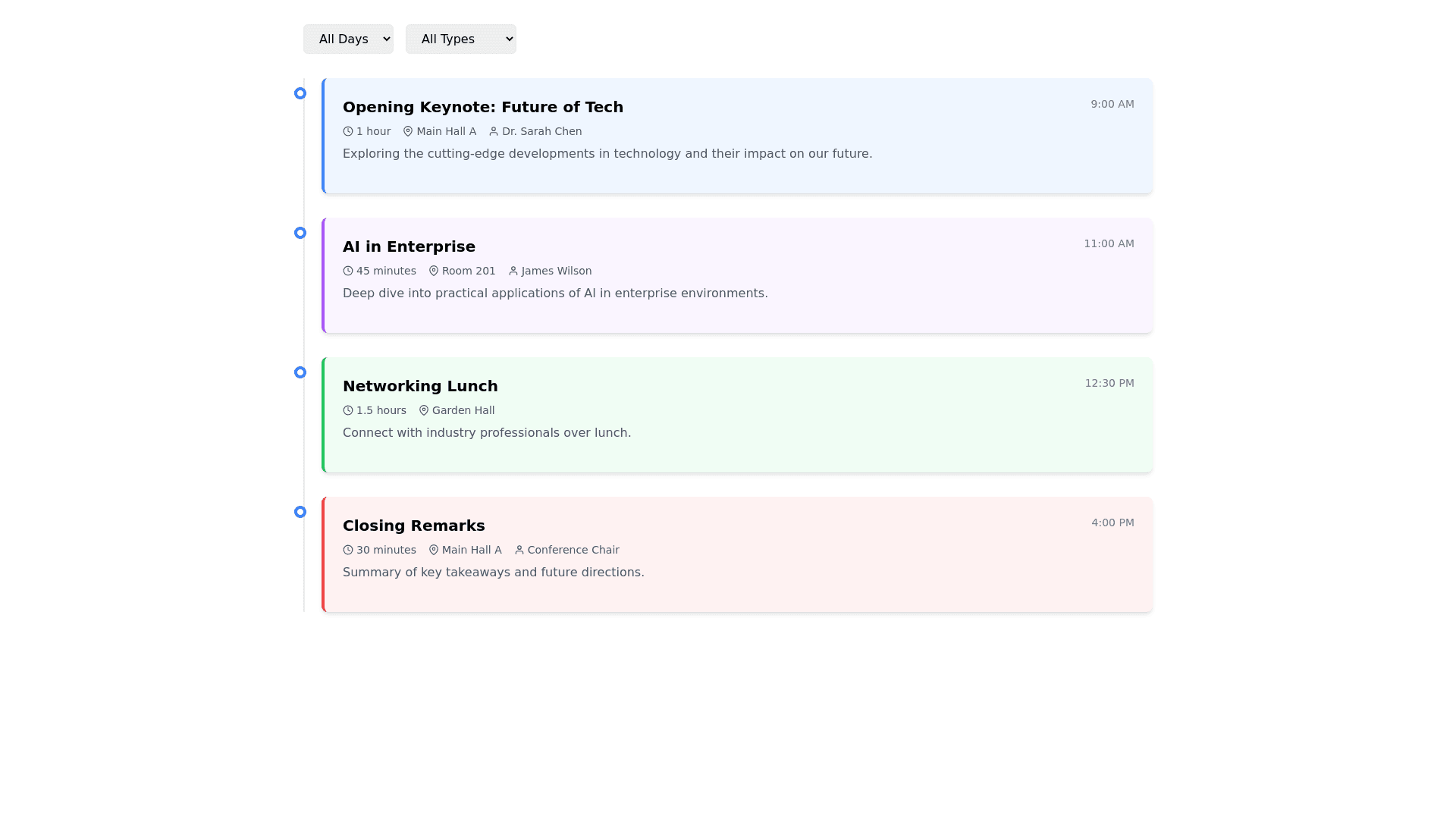Click person icon next to Conference Chair
The width and height of the screenshot is (1456, 819).
[519, 550]
